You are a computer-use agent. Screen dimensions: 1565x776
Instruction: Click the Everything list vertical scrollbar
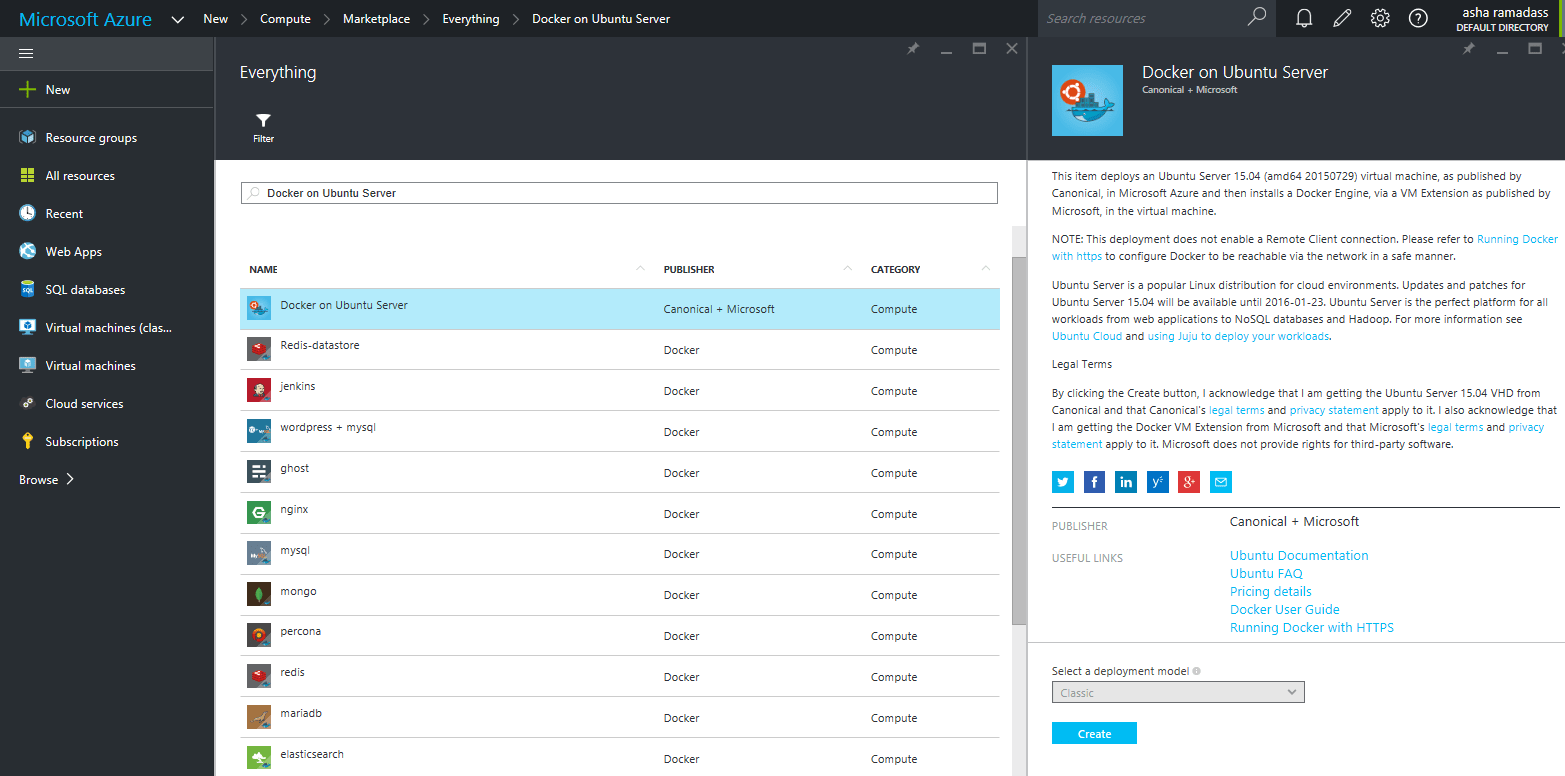coord(1019,440)
